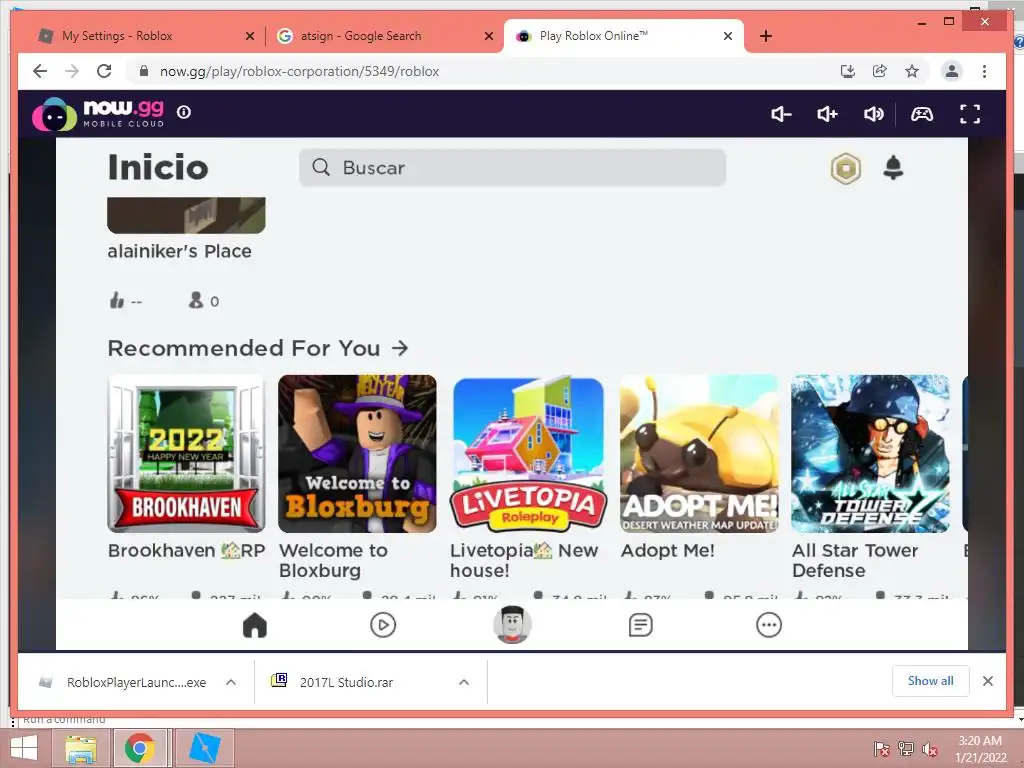Click the alainiker's Place title text
The width and height of the screenshot is (1024, 768).
click(x=180, y=251)
